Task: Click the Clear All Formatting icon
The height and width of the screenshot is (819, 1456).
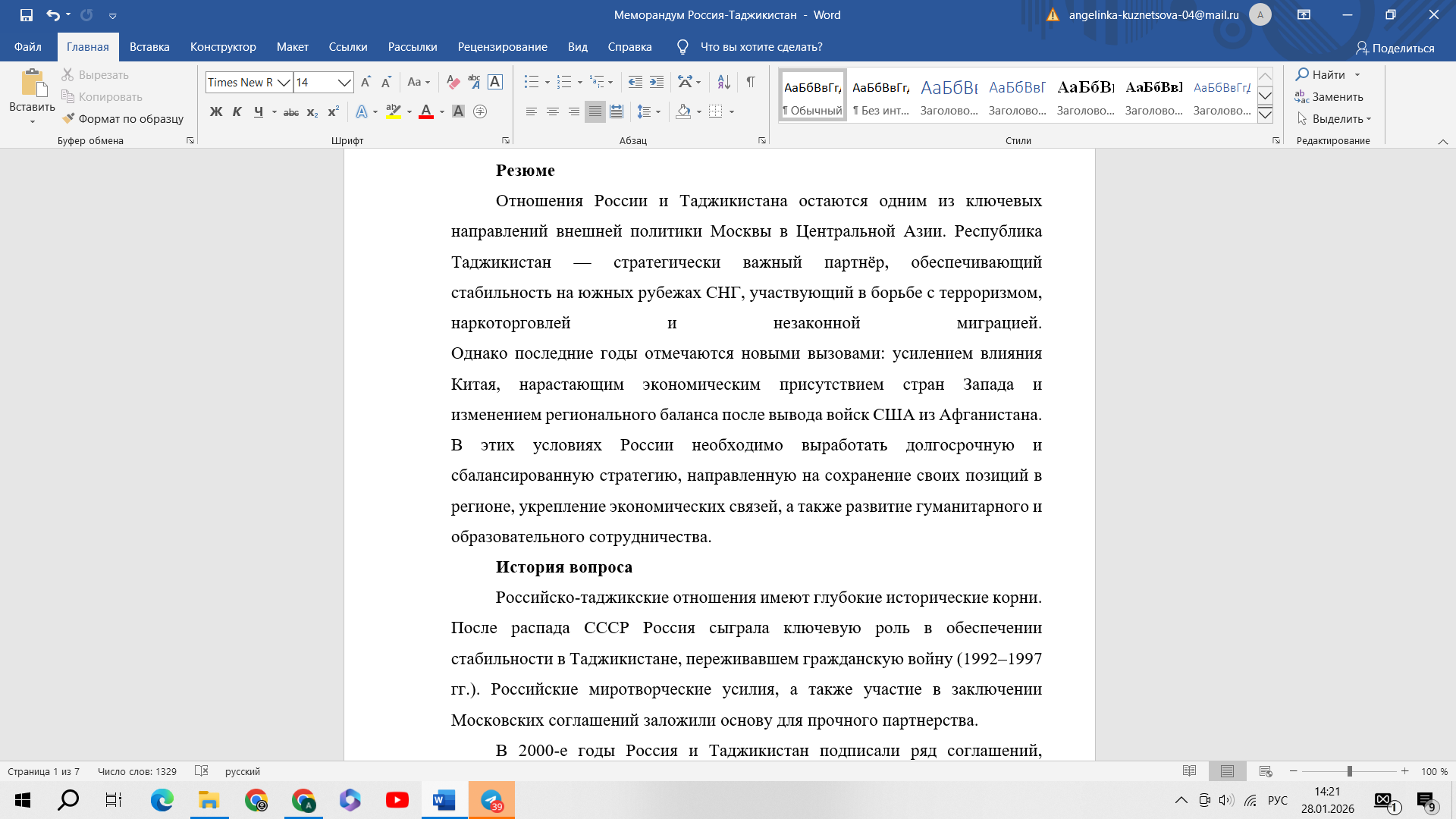Action: (453, 82)
